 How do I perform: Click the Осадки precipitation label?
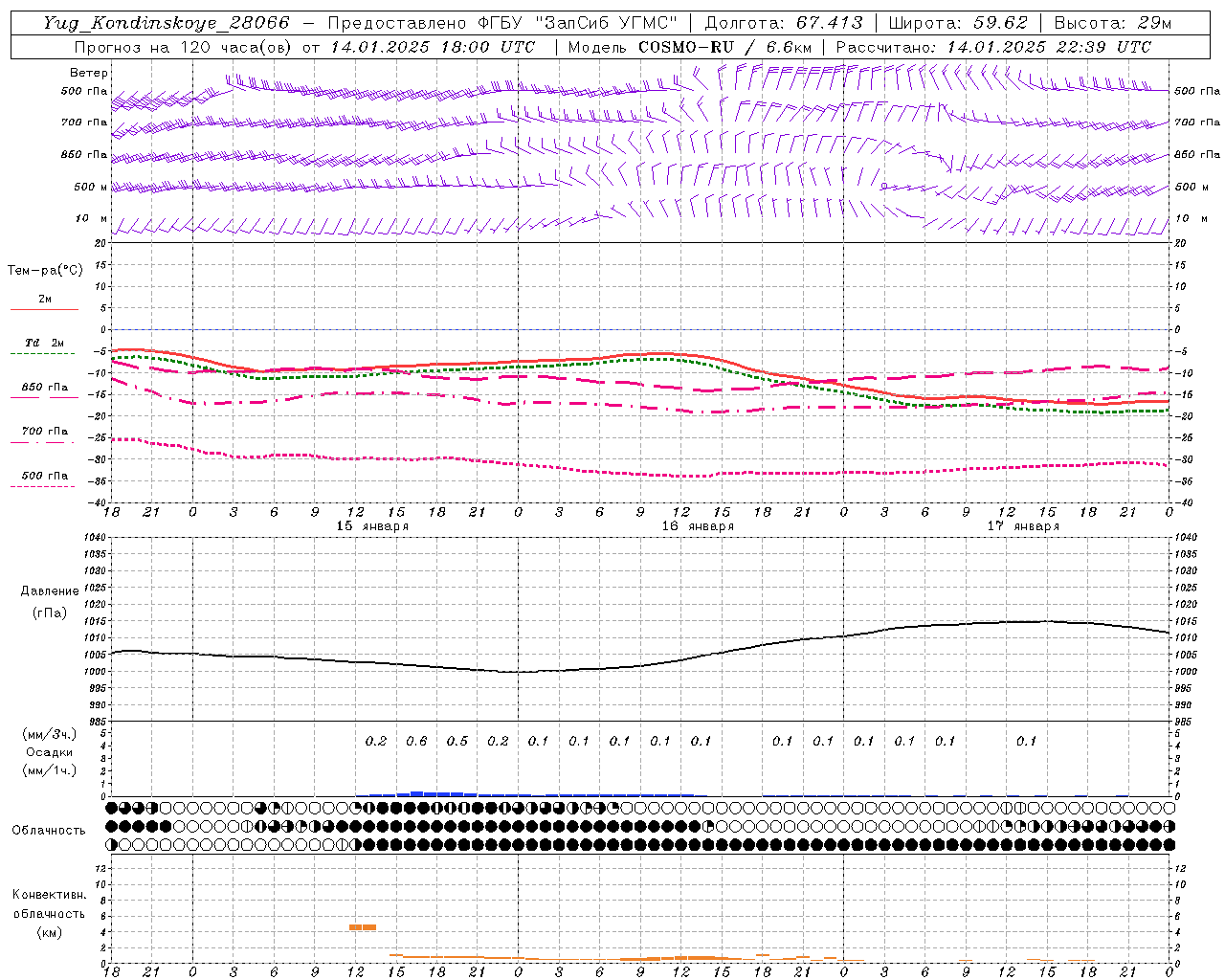pos(49,752)
